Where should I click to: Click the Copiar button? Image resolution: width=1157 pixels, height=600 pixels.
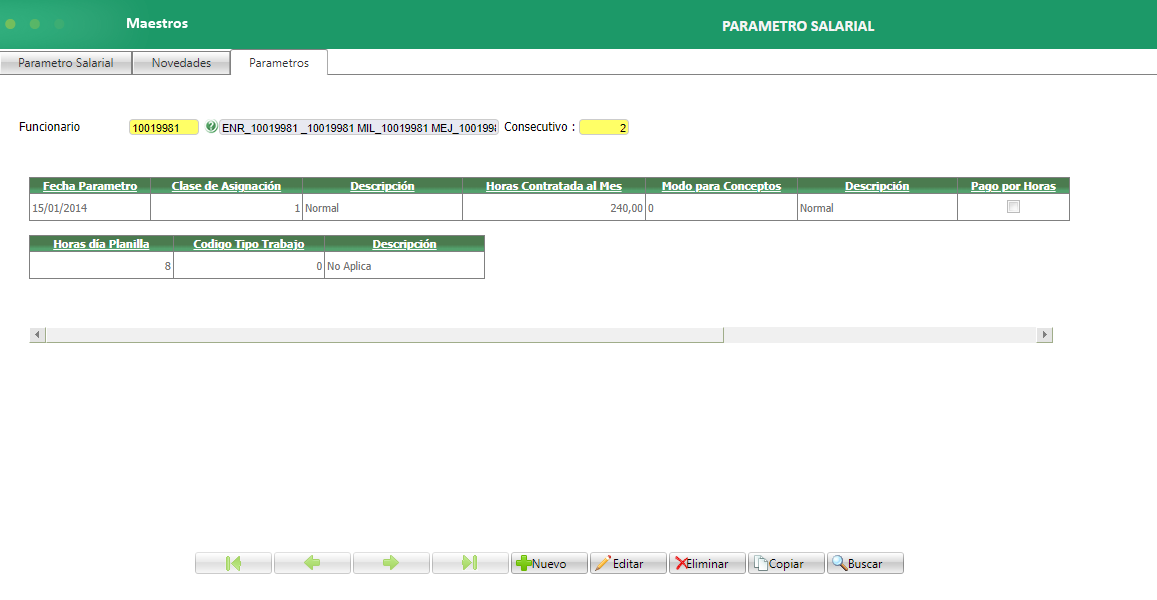coord(786,563)
